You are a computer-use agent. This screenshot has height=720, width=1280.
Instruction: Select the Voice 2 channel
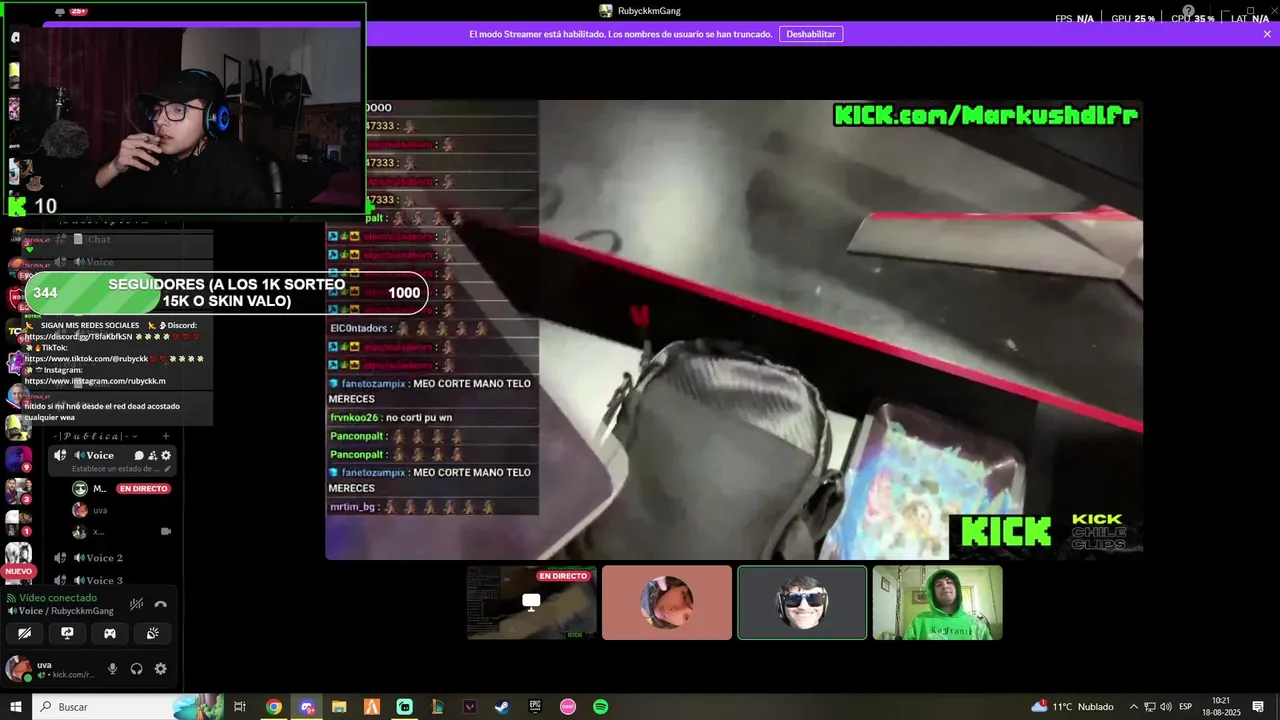click(x=105, y=558)
